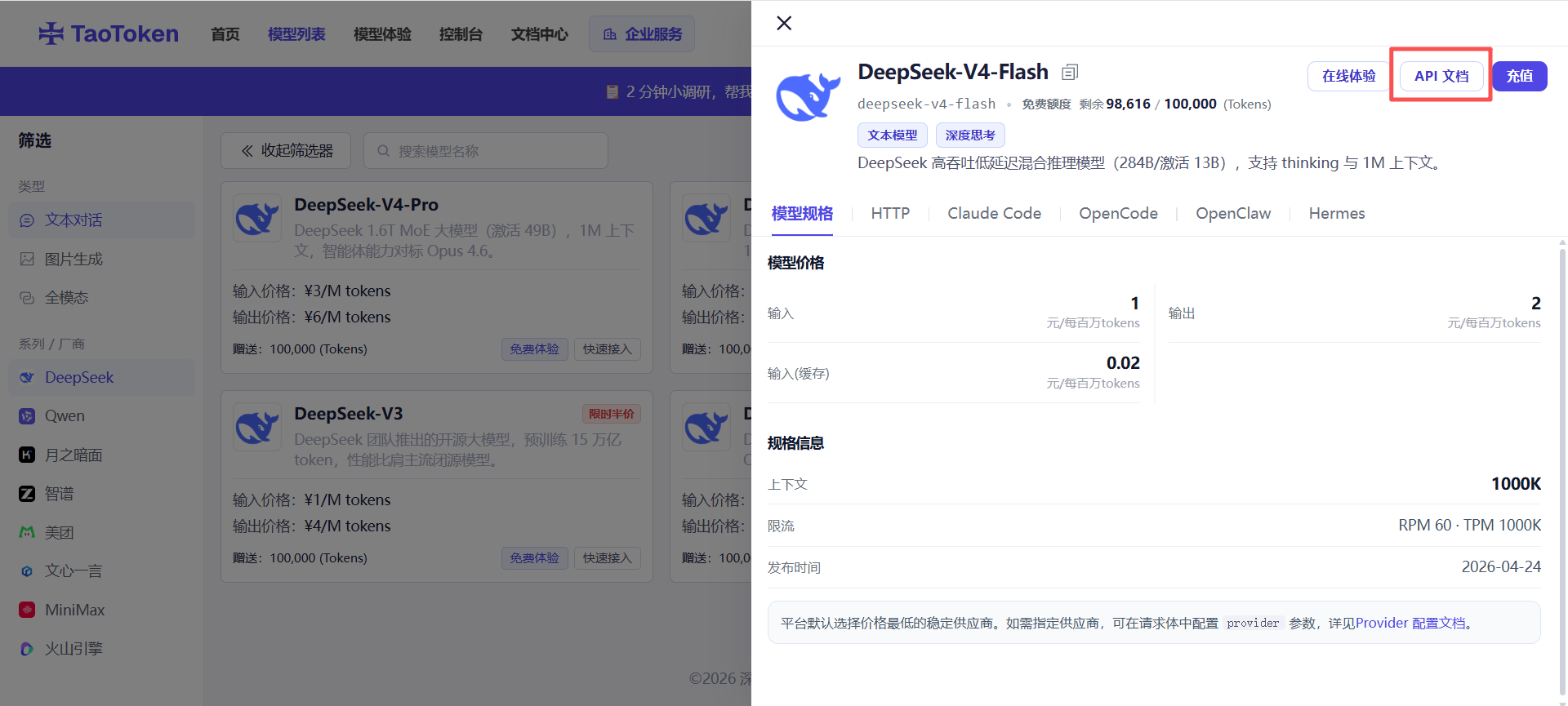Viewport: 1568px width, 706px height.
Task: Focus the 搜索模型名称 search field
Action: click(x=486, y=151)
